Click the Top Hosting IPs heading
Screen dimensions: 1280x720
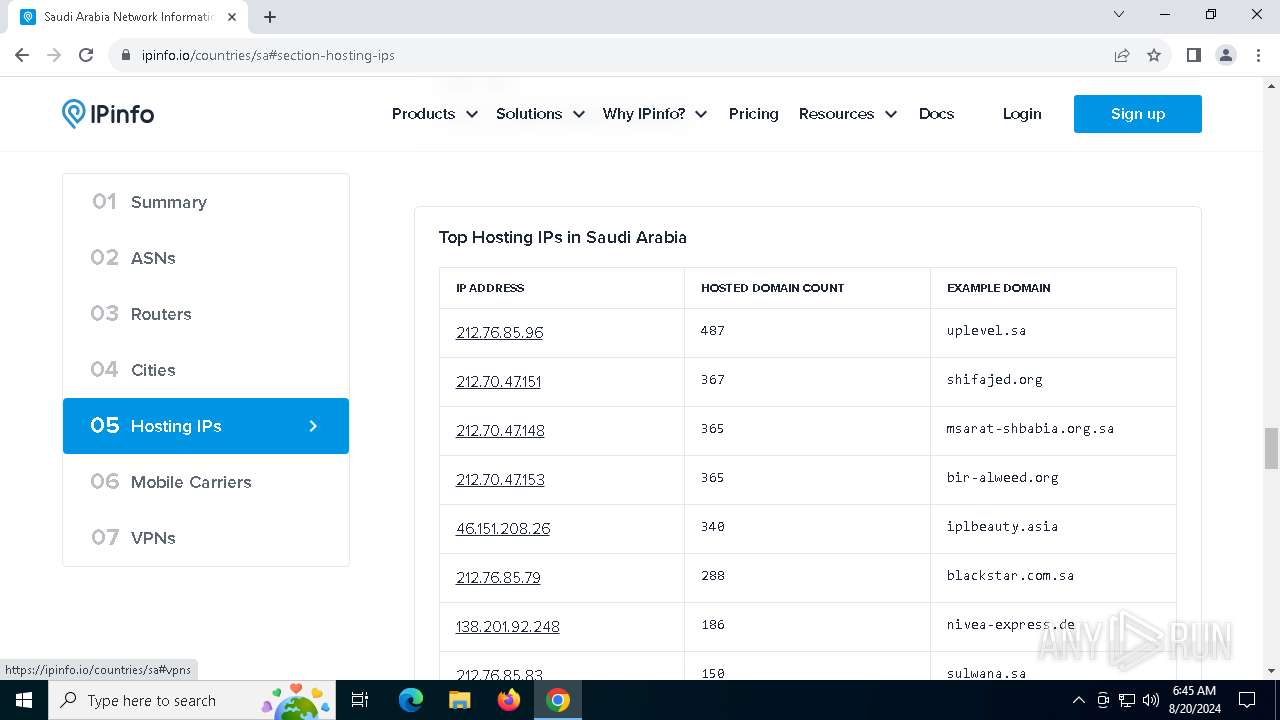coord(562,237)
